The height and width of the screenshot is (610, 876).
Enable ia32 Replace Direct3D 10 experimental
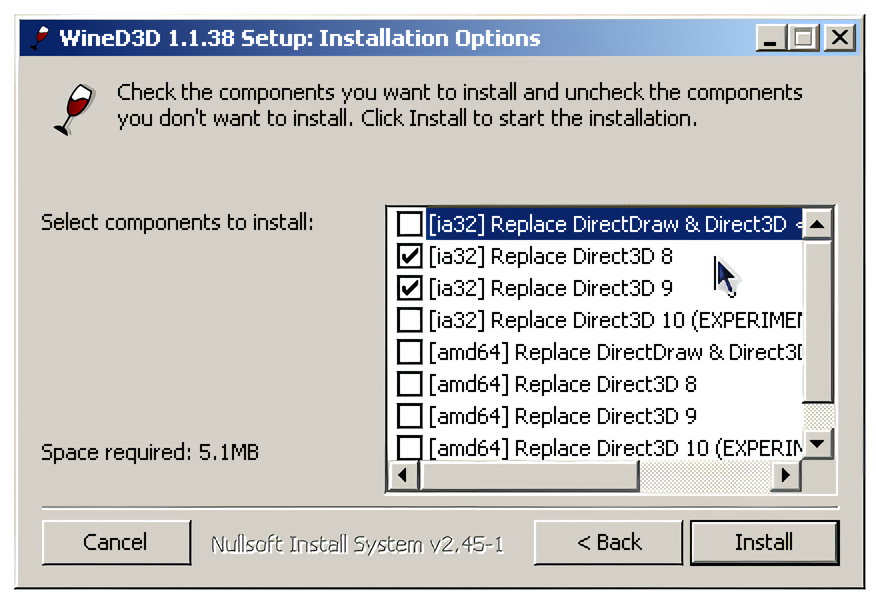409,320
